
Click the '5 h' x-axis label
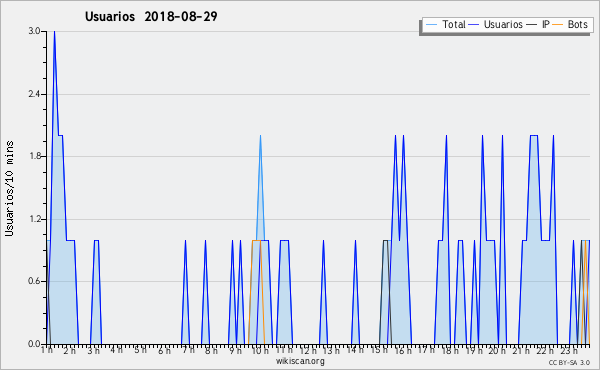140,350
